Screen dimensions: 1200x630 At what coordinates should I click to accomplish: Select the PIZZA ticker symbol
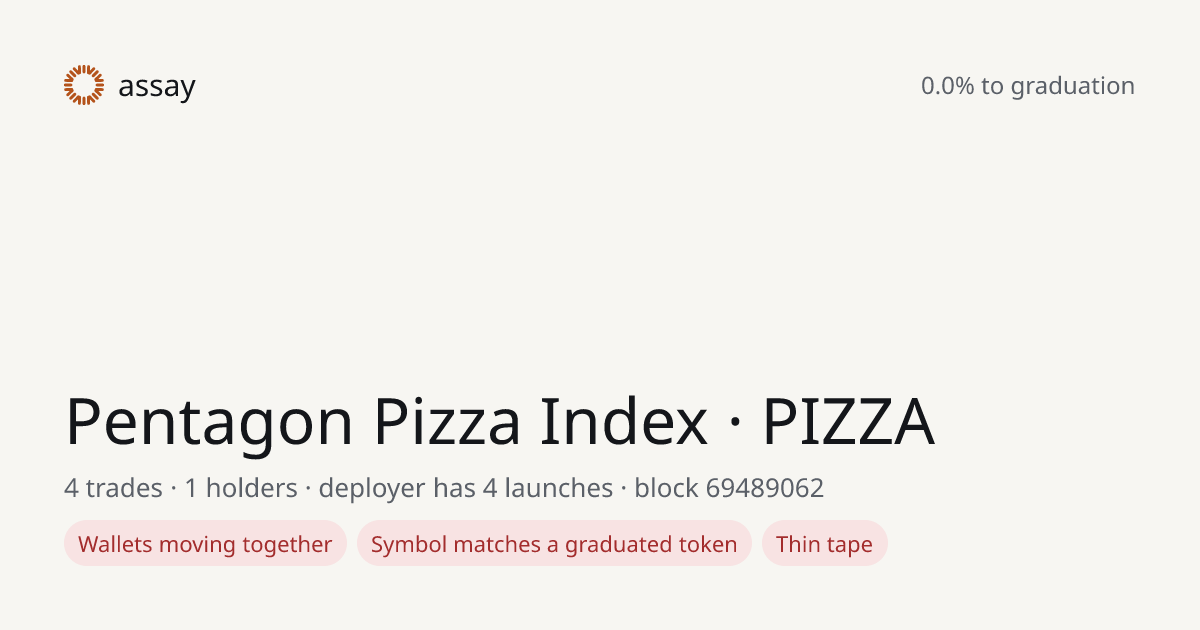pyautogui.click(x=848, y=422)
